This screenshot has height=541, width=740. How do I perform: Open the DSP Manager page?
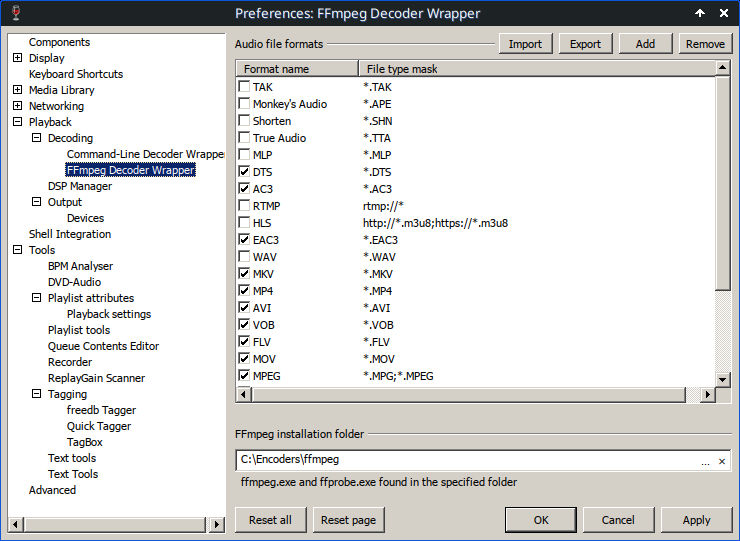[80, 186]
